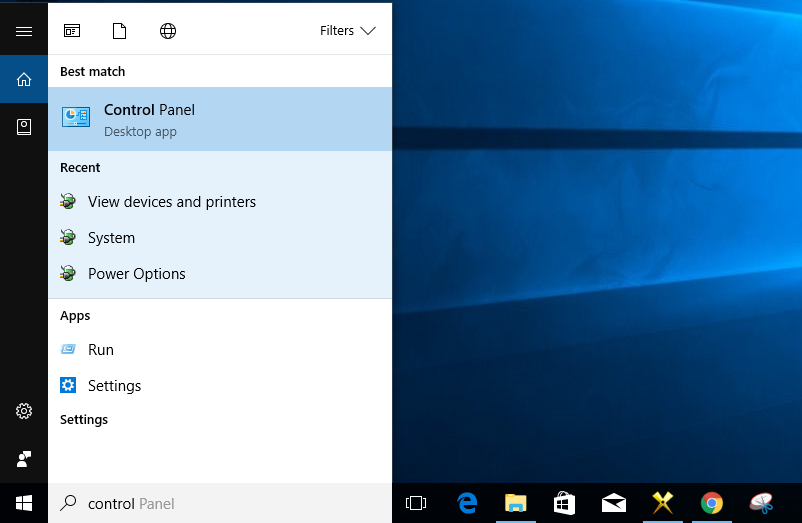Open the hamburger menu in search sidebar
The height and width of the screenshot is (523, 802).
point(24,31)
